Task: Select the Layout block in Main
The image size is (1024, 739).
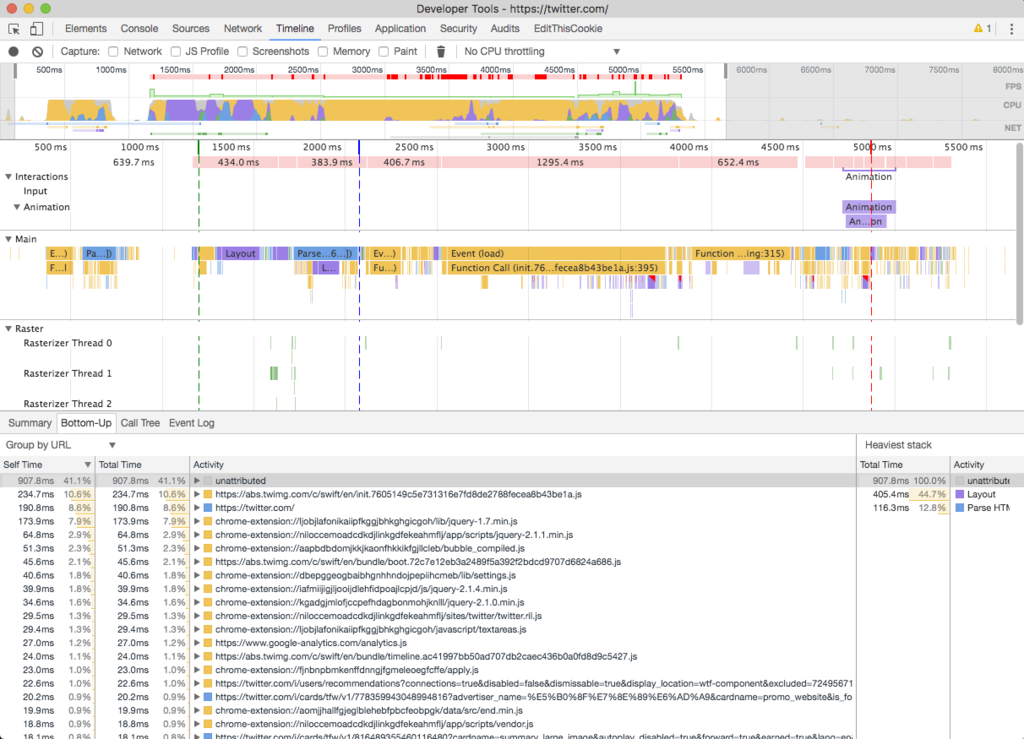Action: (x=240, y=253)
